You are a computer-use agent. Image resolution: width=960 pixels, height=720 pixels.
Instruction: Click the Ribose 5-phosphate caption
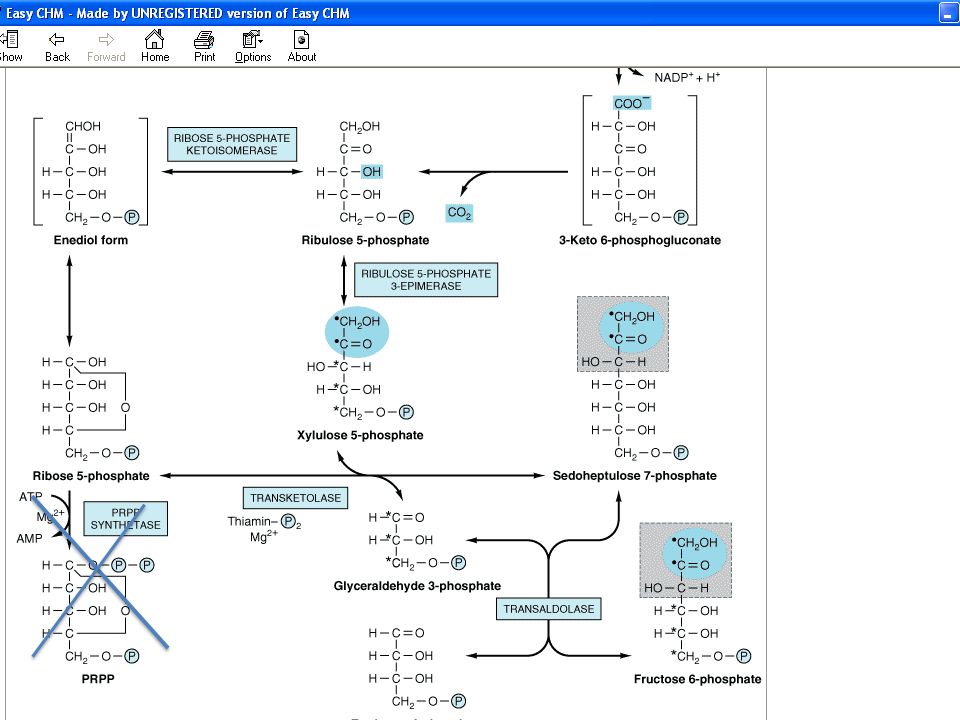(x=91, y=476)
